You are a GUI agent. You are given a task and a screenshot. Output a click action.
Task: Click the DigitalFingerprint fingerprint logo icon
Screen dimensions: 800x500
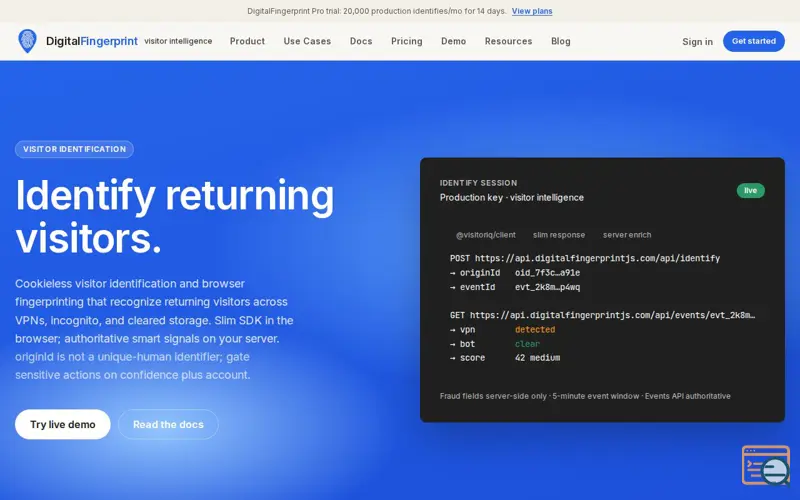28,41
